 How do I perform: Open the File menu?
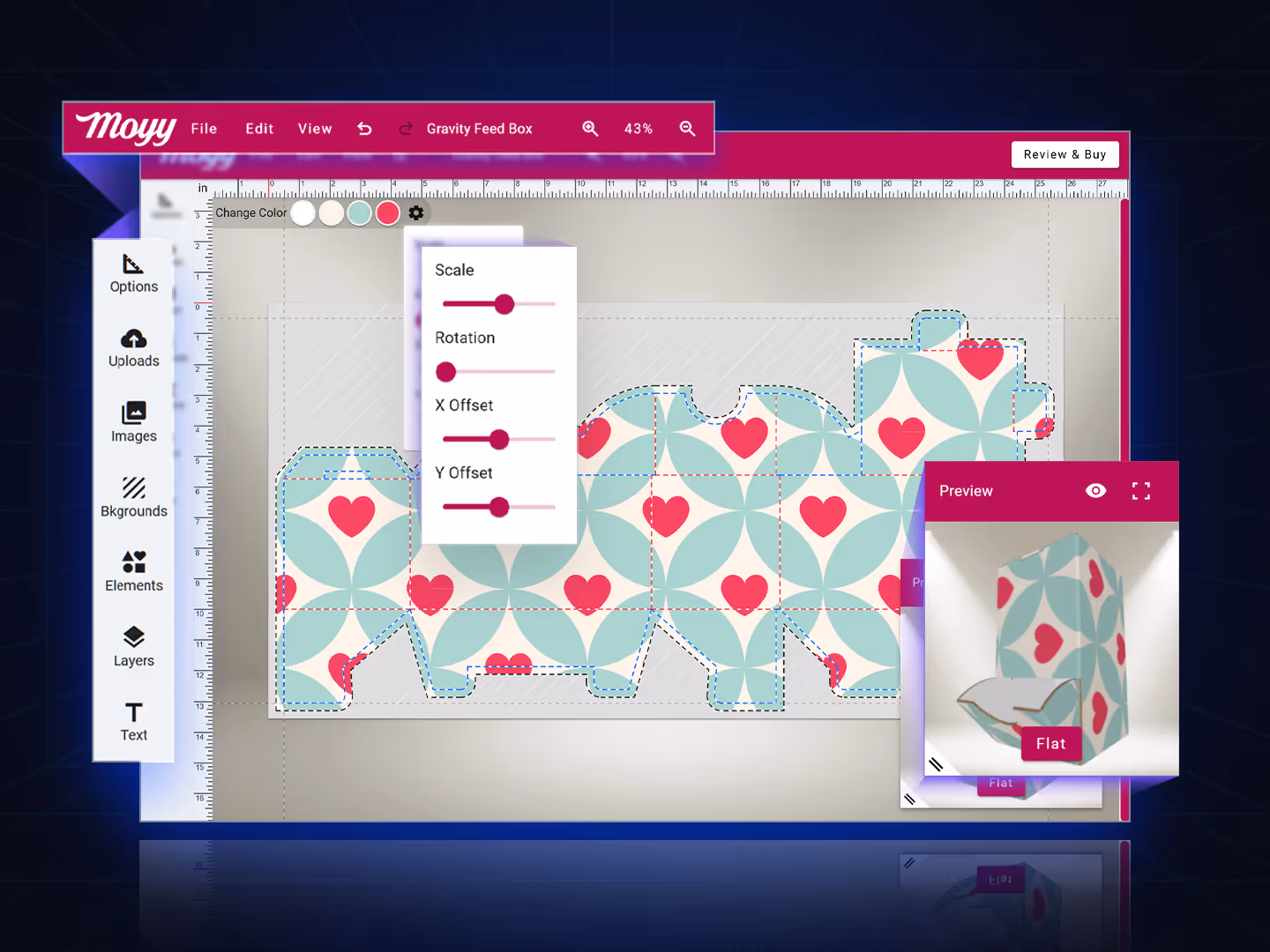[x=203, y=128]
